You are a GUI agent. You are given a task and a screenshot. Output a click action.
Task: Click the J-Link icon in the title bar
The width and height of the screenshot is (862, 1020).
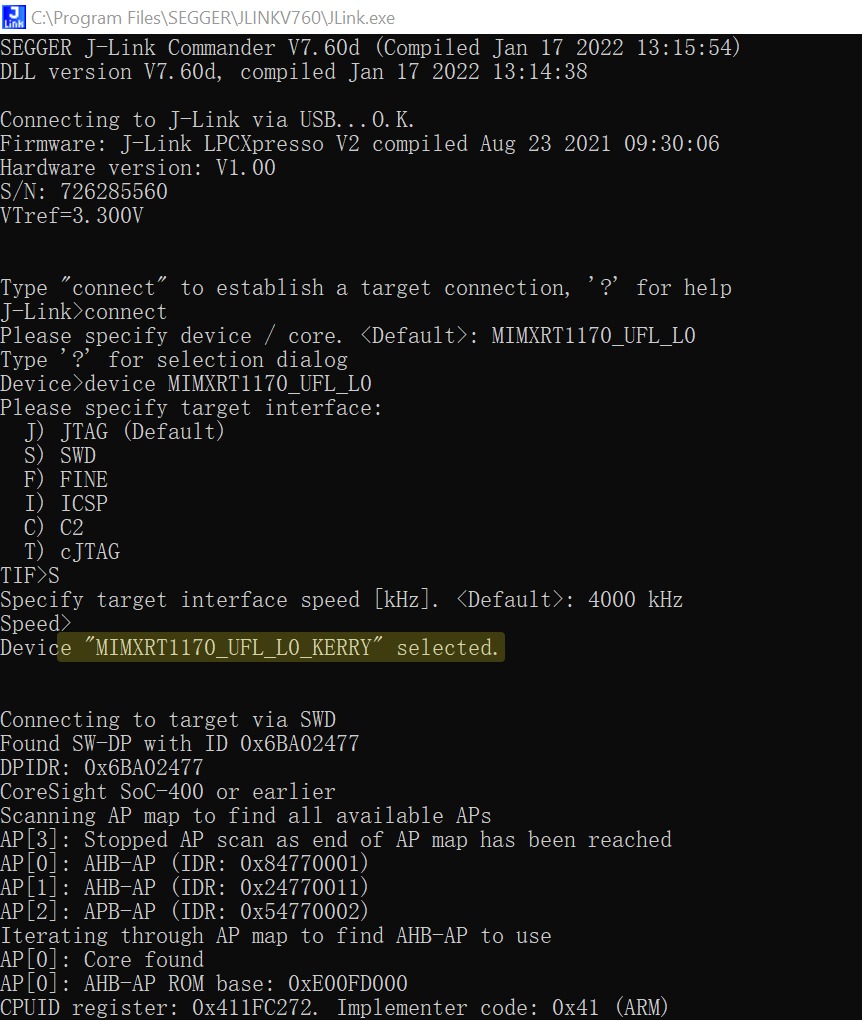pyautogui.click(x=13, y=15)
